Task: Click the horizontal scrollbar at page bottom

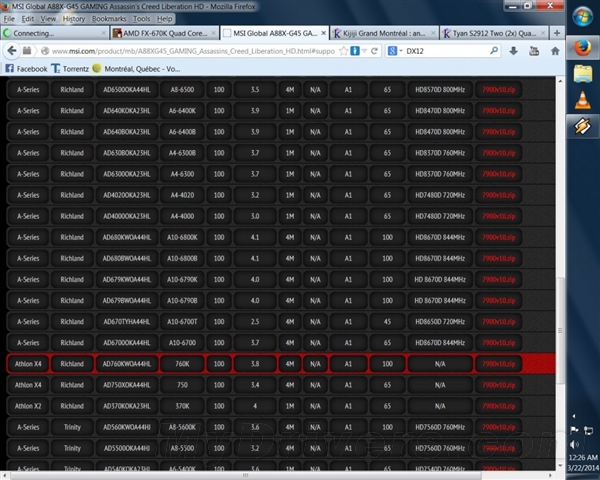Action: (x=245, y=475)
